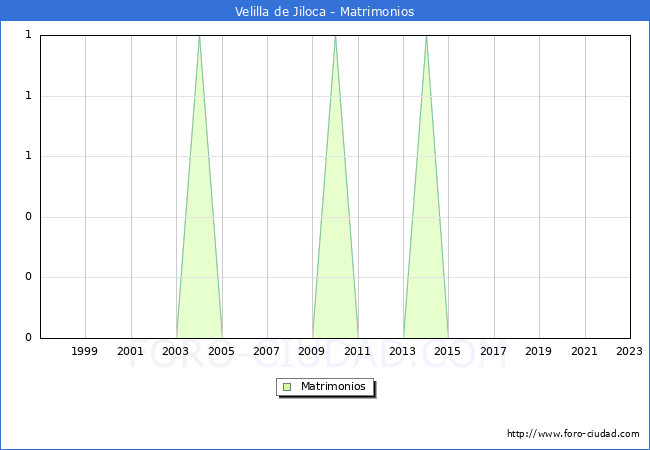Click the green Matrimonios legend color square
The image size is (650, 450).
point(287,387)
